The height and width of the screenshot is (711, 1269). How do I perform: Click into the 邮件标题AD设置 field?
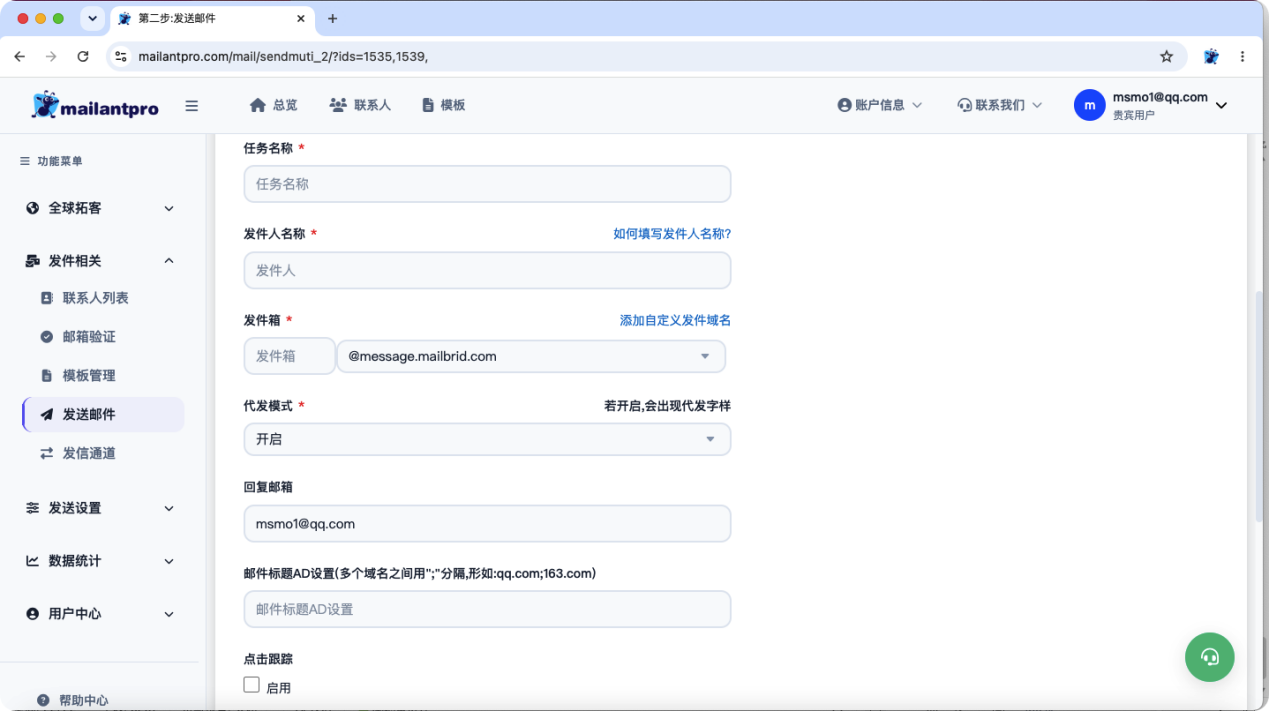pos(487,609)
